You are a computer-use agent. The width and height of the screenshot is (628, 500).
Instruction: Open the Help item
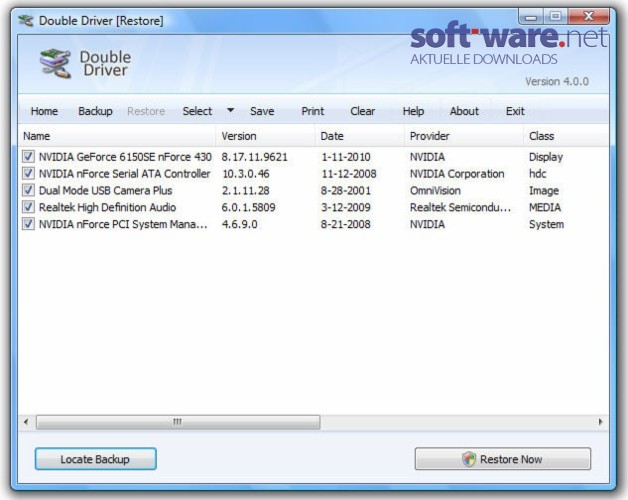point(413,111)
